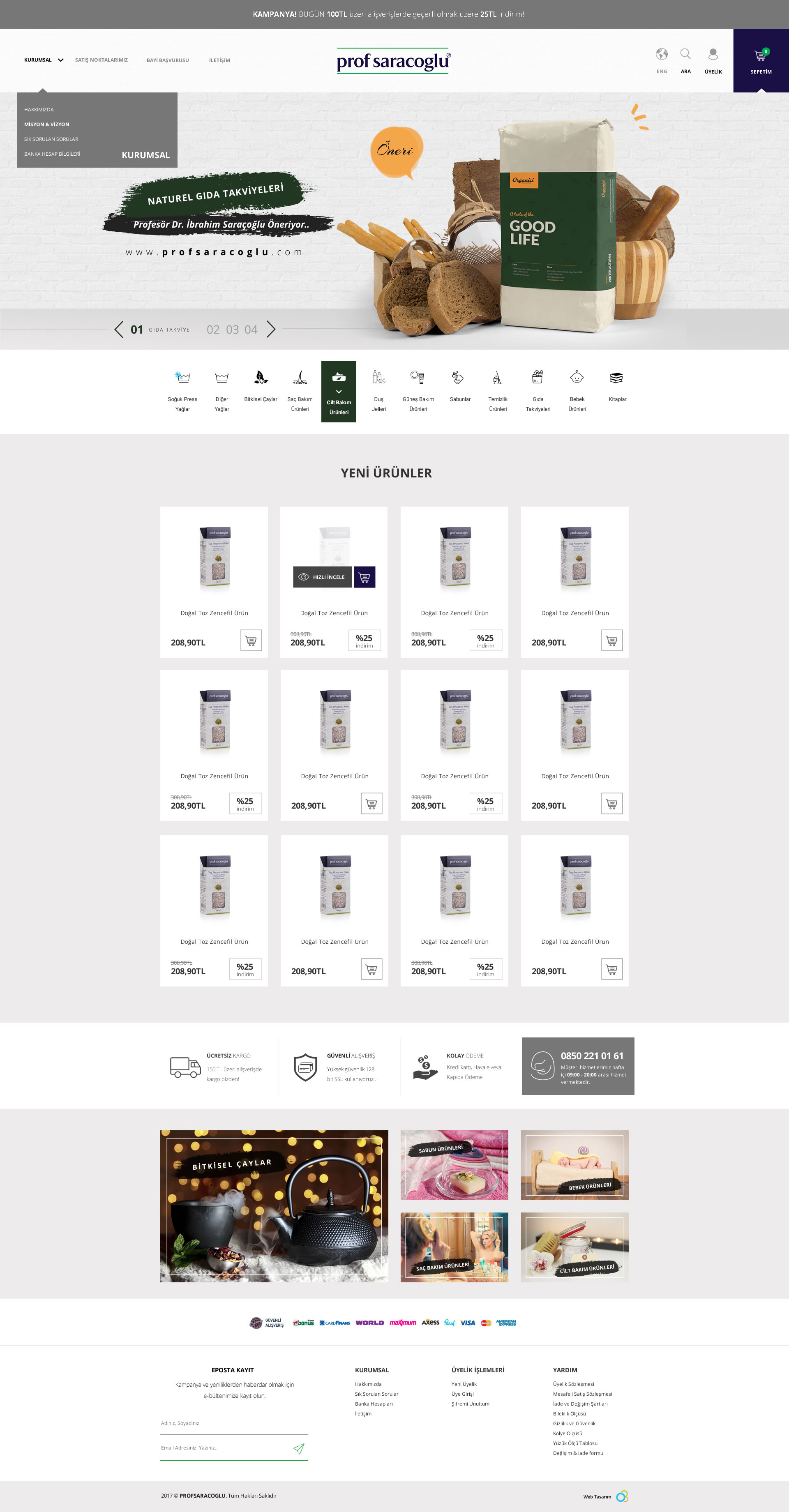Click the Şifremi Unuttum footer link
789x1512 pixels.
pyautogui.click(x=470, y=1404)
